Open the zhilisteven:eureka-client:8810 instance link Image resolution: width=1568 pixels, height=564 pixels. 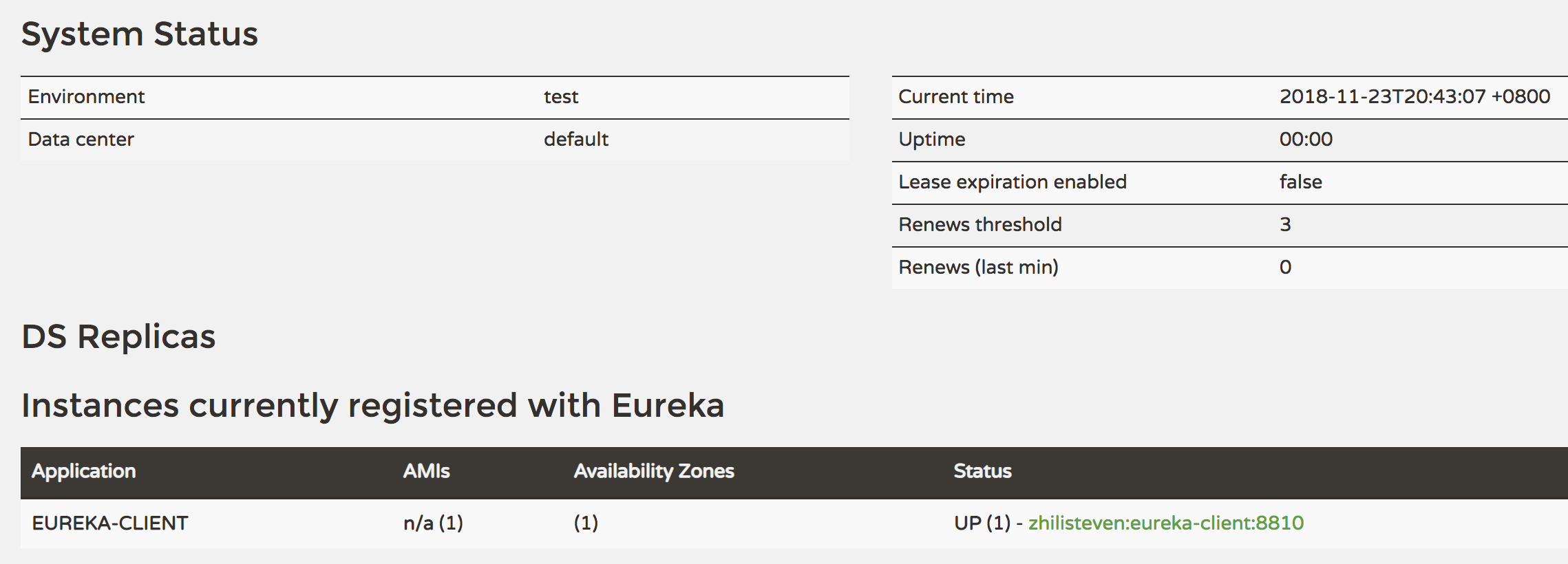[x=1165, y=523]
